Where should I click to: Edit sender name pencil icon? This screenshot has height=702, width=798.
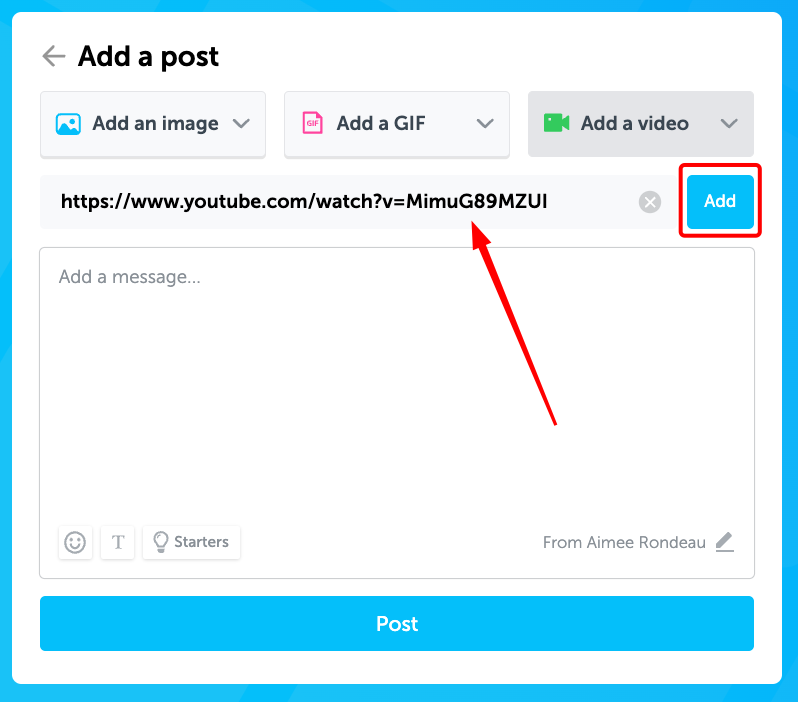(725, 542)
